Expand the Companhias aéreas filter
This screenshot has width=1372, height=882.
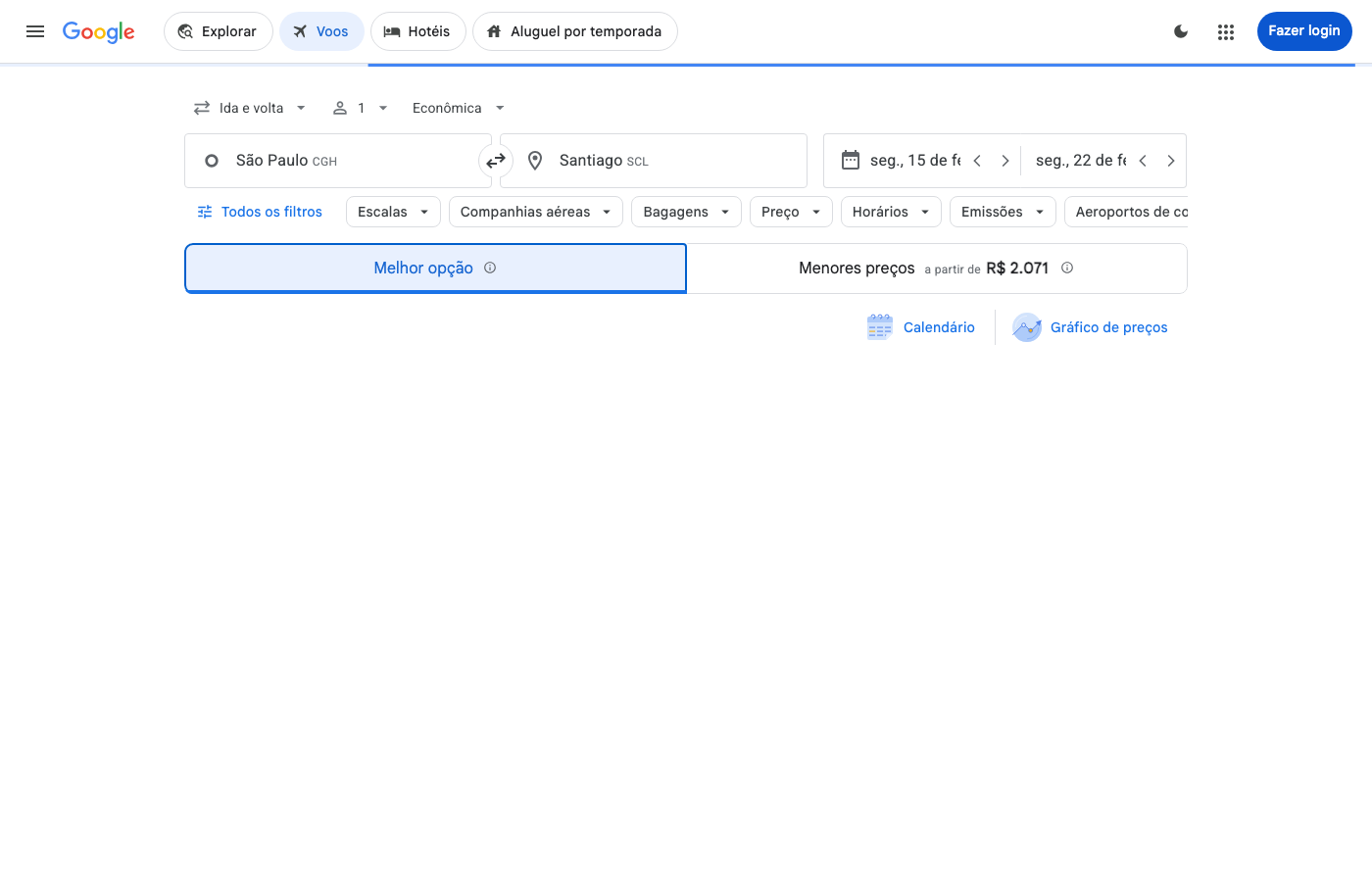[x=536, y=212]
